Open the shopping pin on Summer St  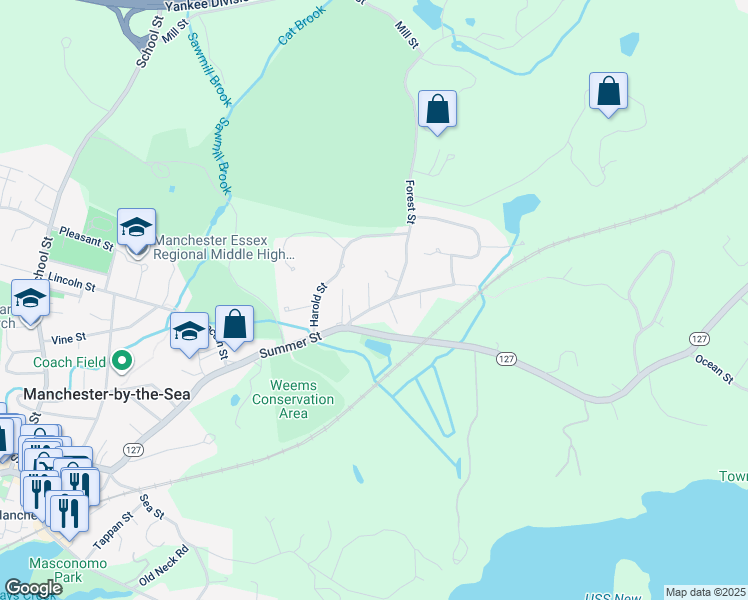tap(234, 324)
